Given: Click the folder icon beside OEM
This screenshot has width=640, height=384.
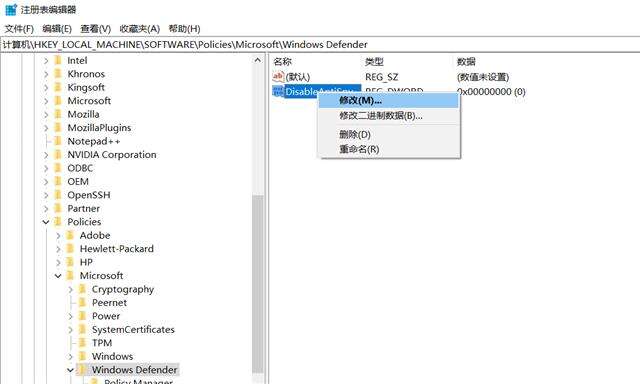Looking at the screenshot, I should pyautogui.click(x=58, y=182).
